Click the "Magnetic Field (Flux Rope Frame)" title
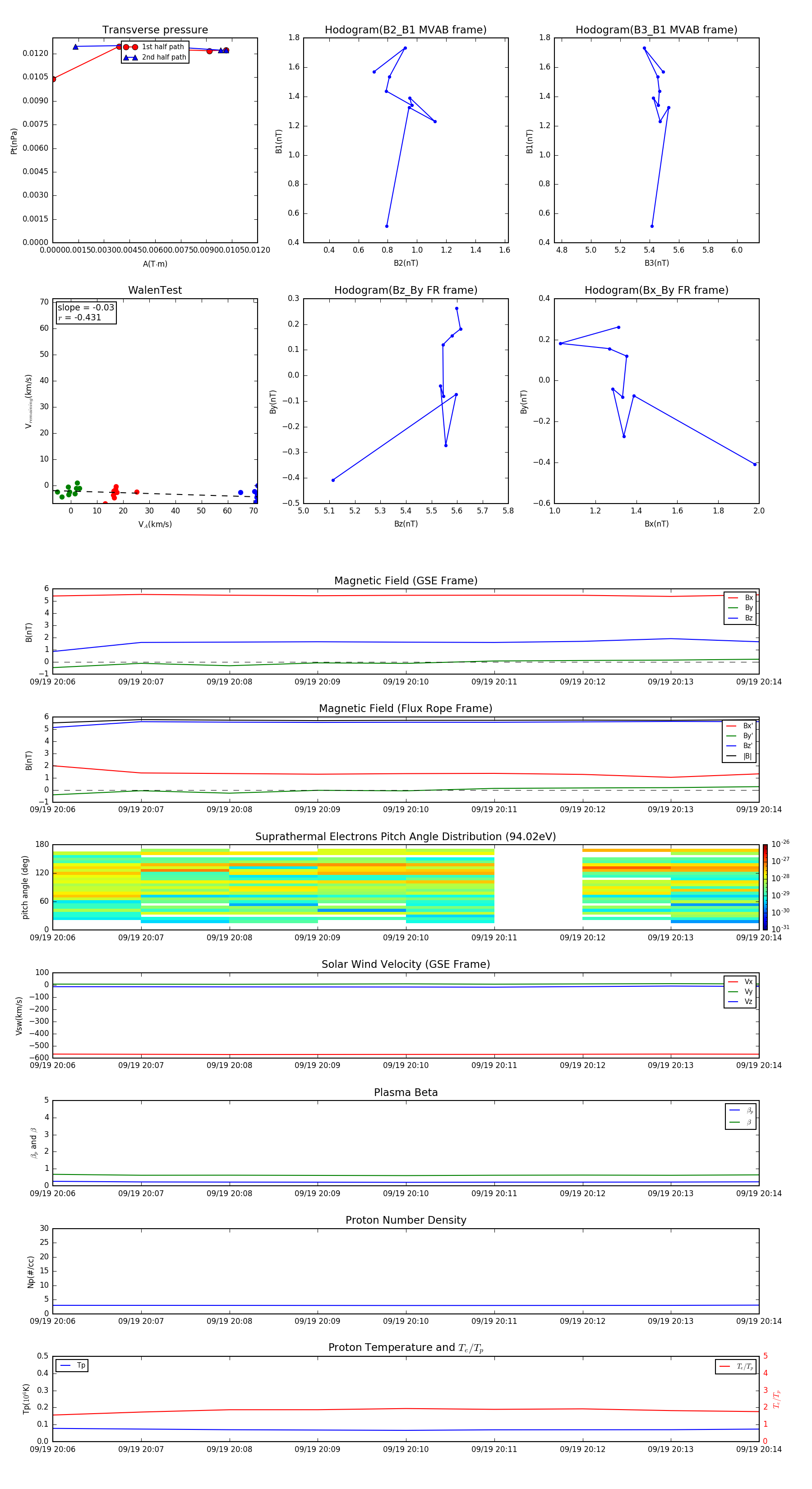Image resolution: width=812 pixels, height=1489 pixels. click(x=406, y=709)
